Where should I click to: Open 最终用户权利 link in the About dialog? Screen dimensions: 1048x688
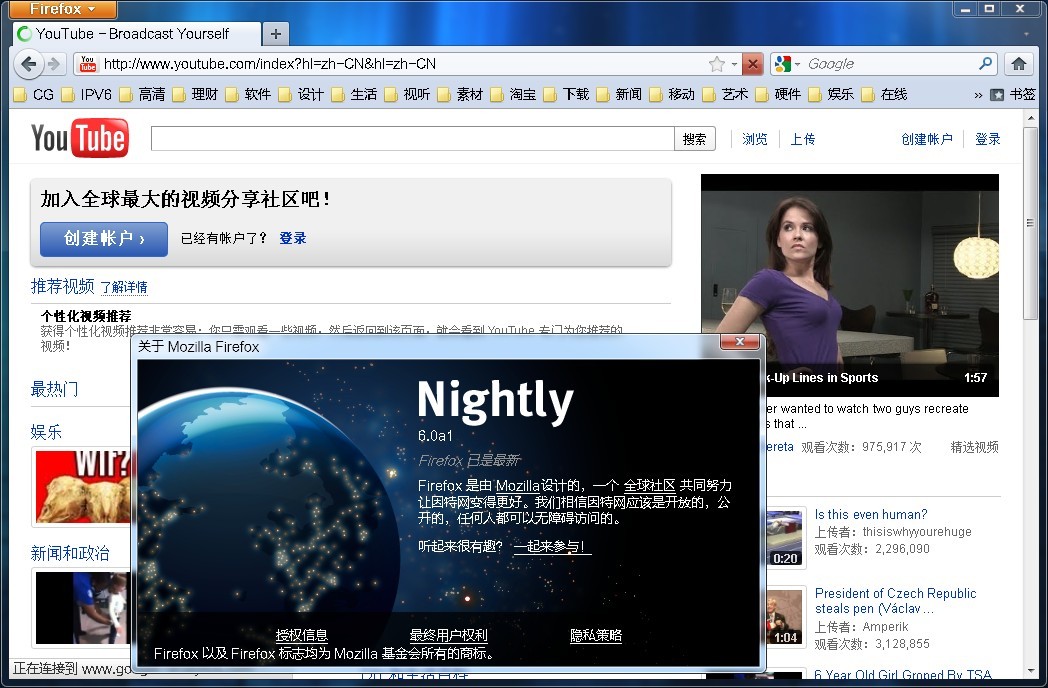(448, 635)
